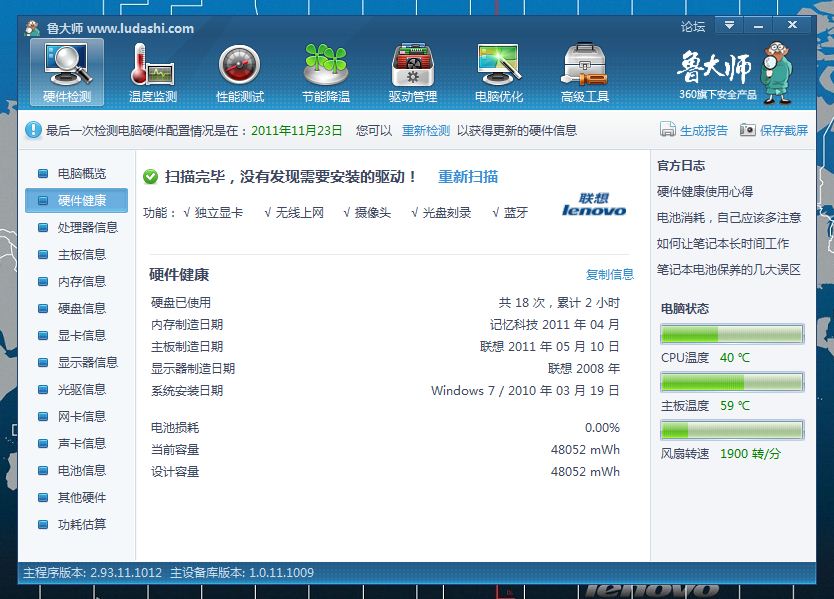Click the 生成报告 link text
The image size is (834, 599).
(704, 130)
